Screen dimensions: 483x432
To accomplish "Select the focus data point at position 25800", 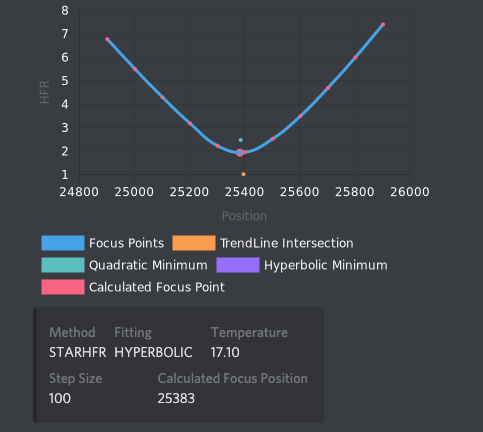I will point(355,57).
